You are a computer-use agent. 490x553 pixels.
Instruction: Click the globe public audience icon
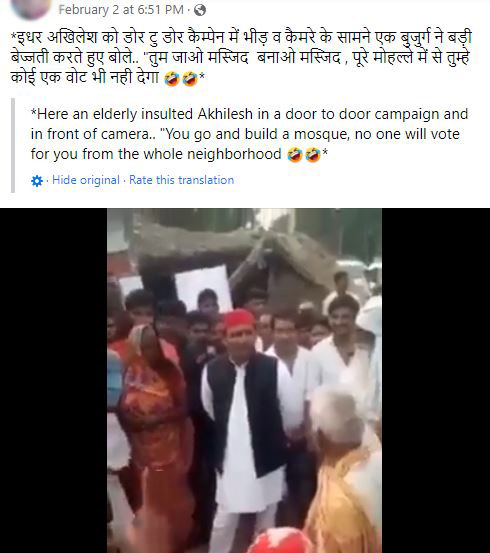200,10
